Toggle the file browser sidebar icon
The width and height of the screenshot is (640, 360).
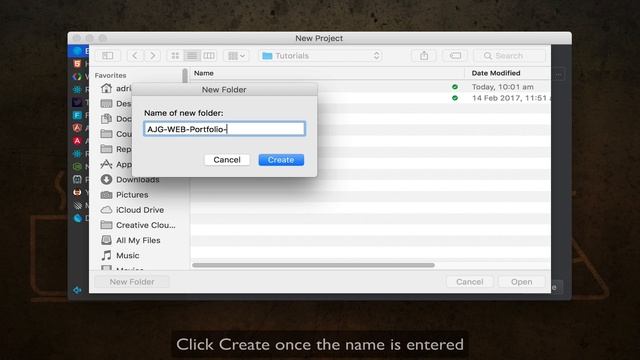point(108,56)
